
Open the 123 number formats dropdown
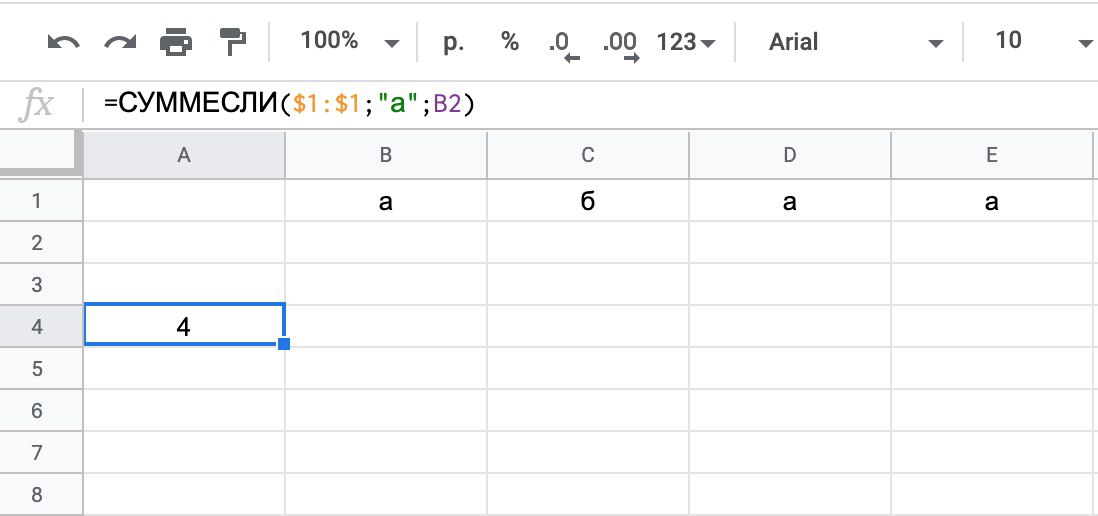(x=686, y=42)
